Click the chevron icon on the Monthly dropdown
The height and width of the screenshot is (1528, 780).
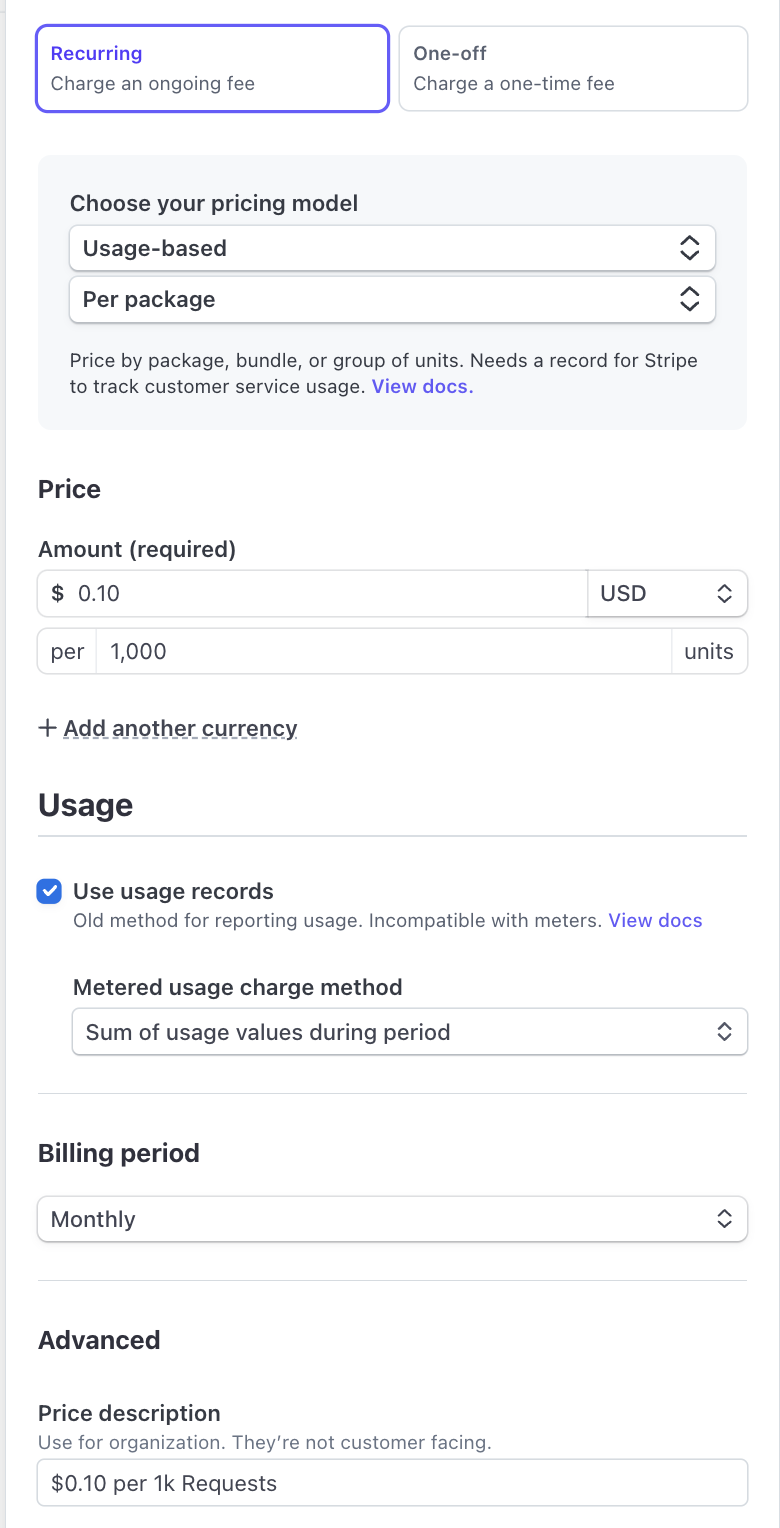tap(724, 1219)
